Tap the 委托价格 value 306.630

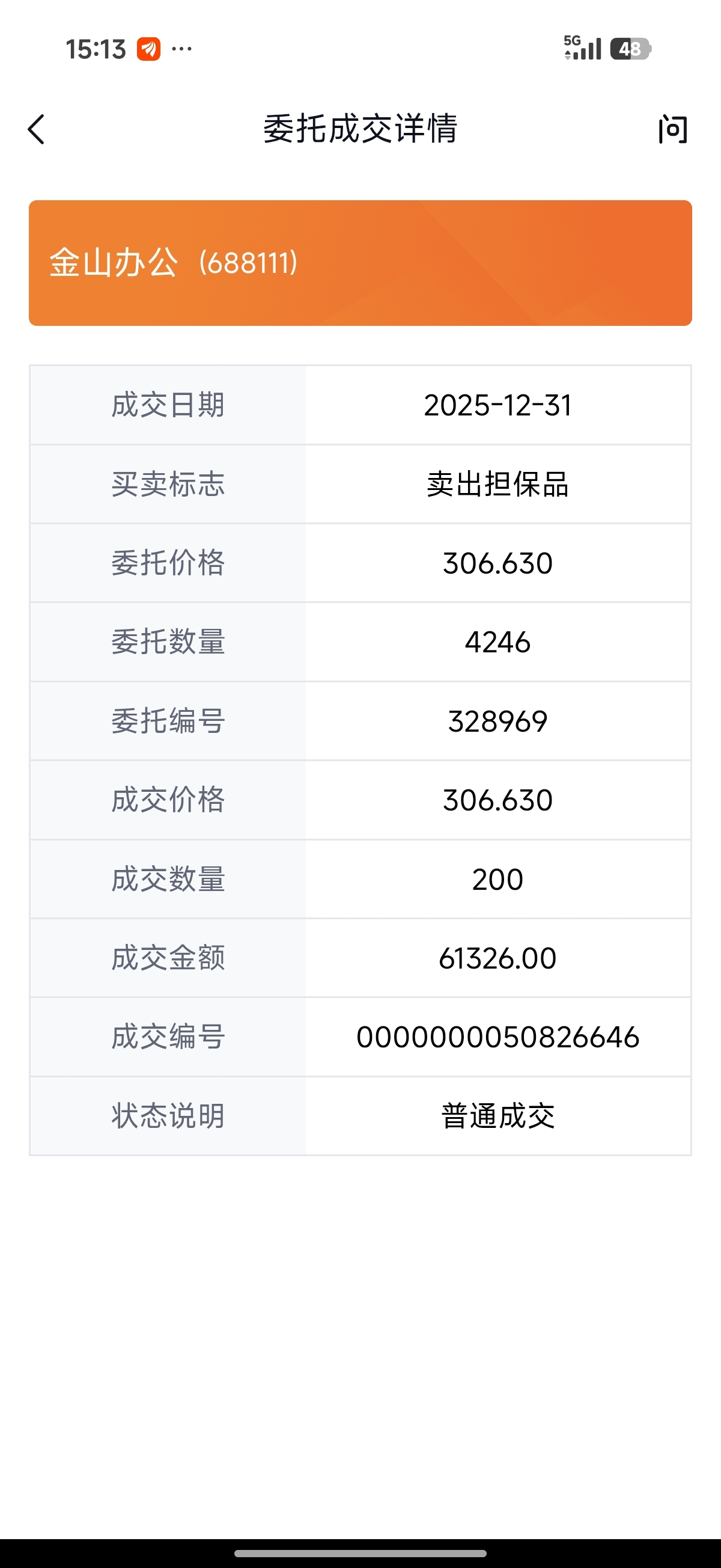coord(497,563)
